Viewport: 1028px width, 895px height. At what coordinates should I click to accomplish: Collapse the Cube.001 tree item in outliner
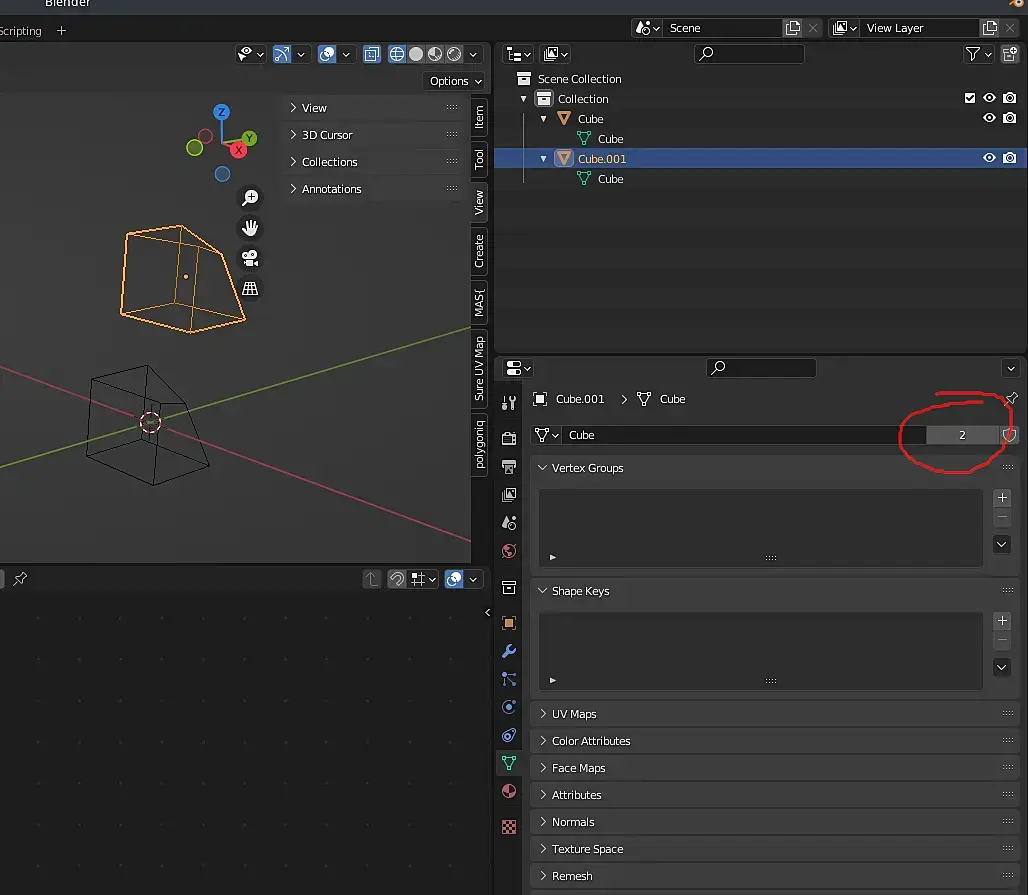tap(544, 158)
